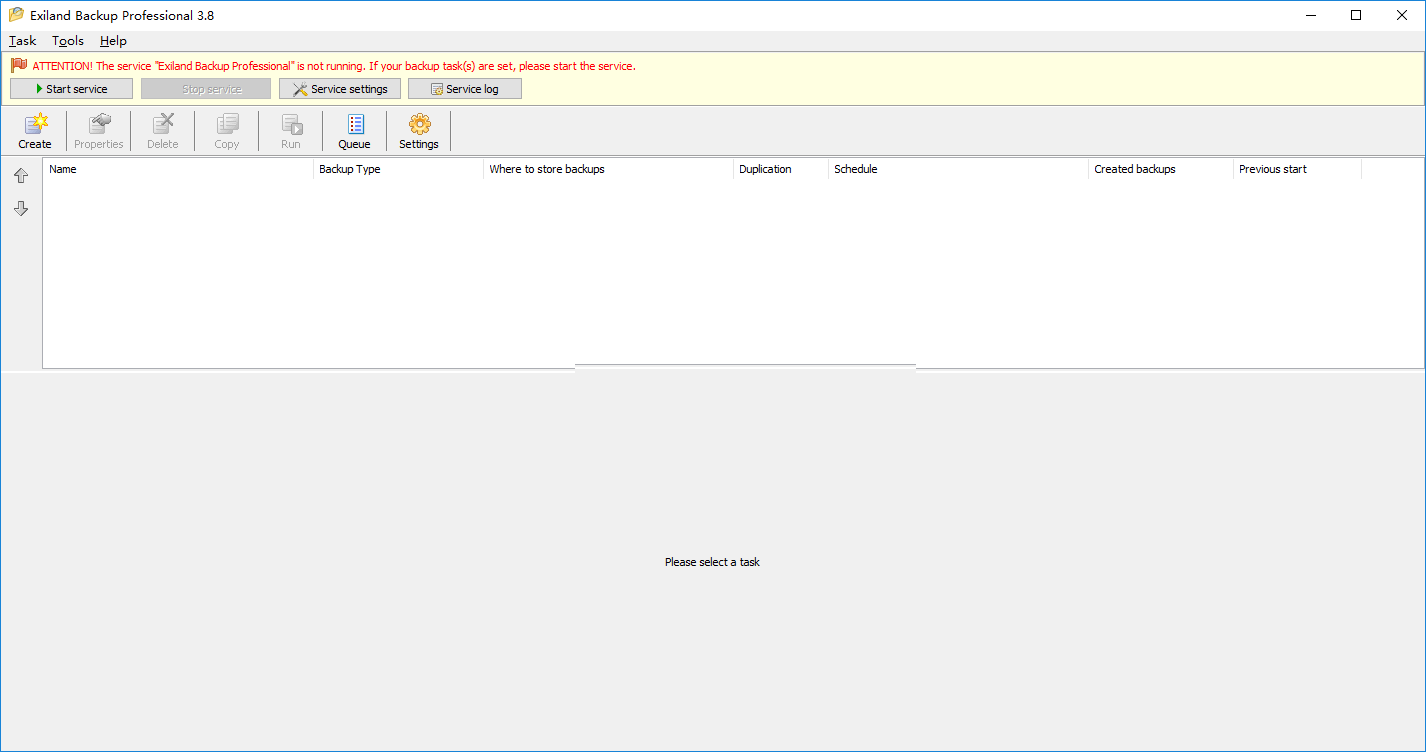Viewport: 1426px width, 752px height.
Task: Minimize the Exiland Backup window
Action: click(x=1310, y=15)
